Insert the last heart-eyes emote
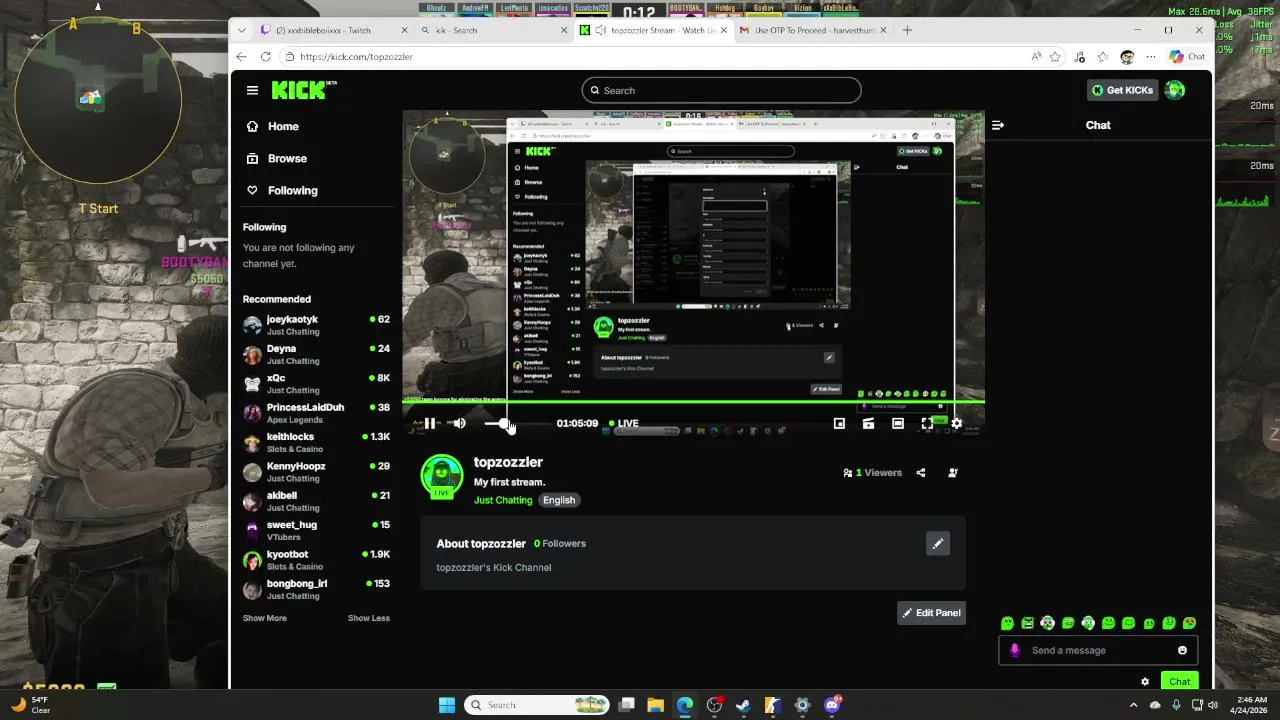This screenshot has height=720, width=1280. click(x=1189, y=623)
